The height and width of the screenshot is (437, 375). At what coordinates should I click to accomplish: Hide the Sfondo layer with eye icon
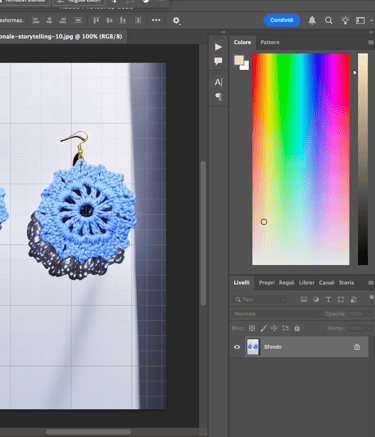(x=237, y=347)
